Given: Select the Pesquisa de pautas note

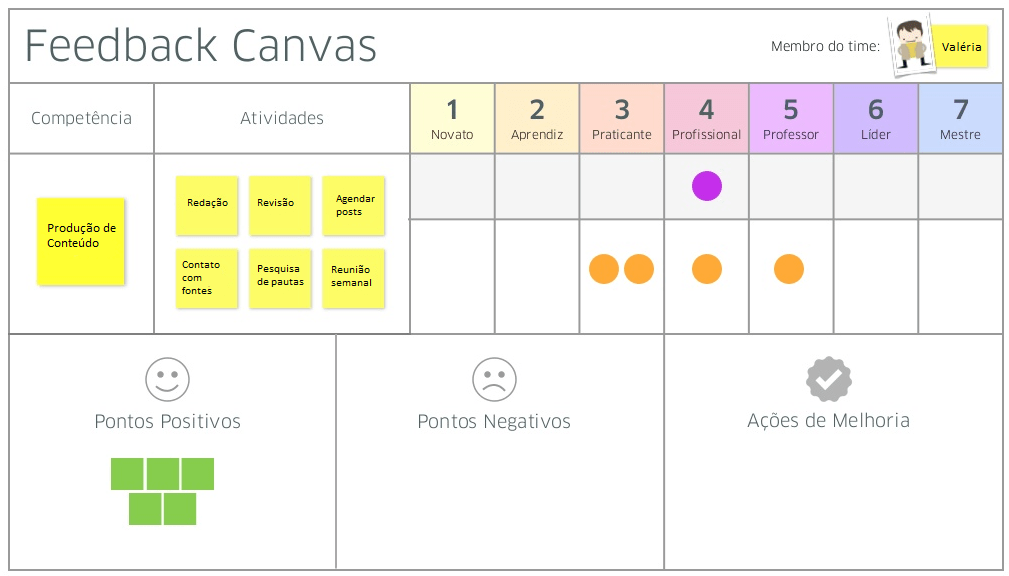Looking at the screenshot, I should click(280, 278).
